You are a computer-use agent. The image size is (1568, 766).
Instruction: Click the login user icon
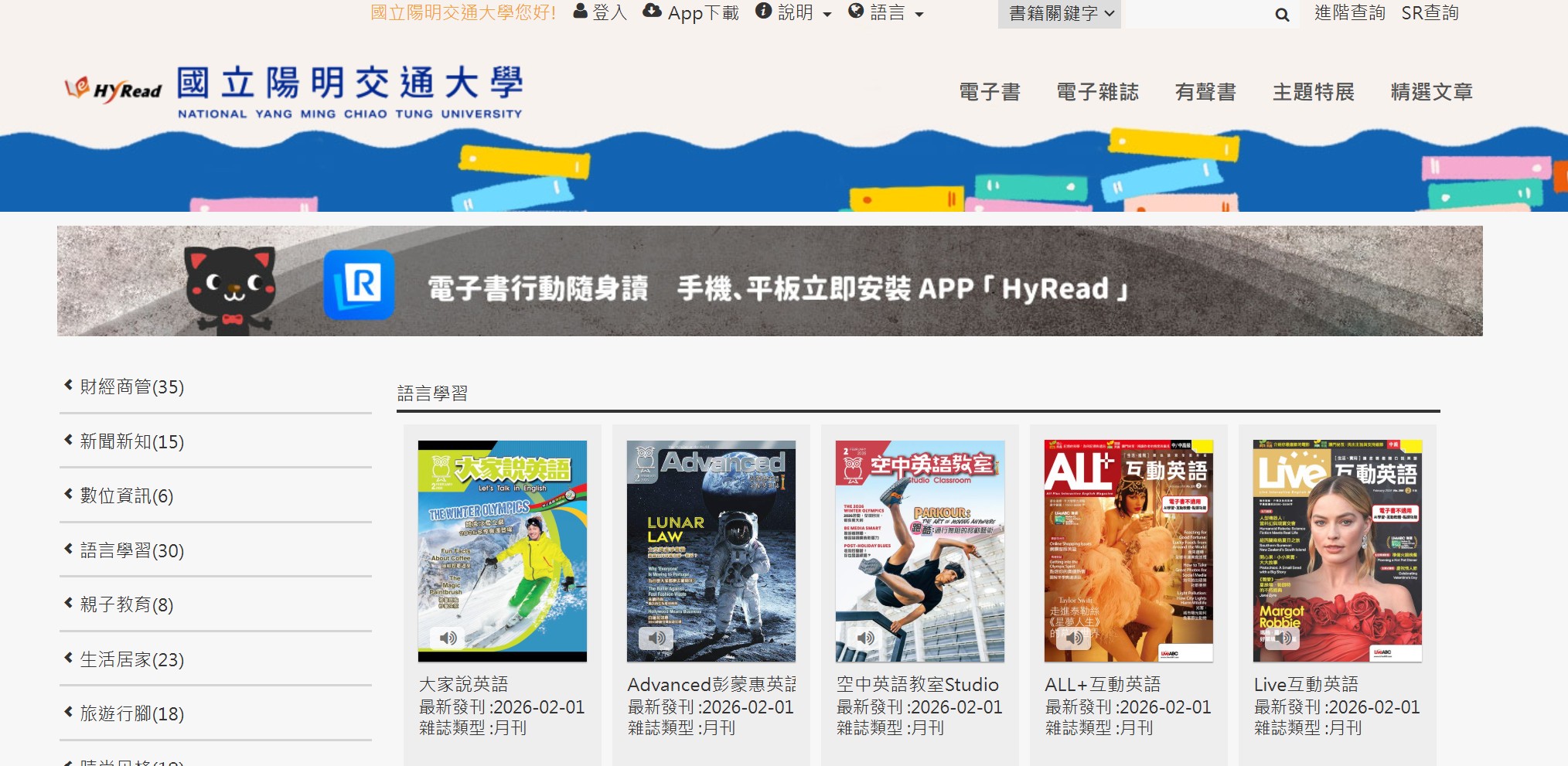tap(581, 11)
